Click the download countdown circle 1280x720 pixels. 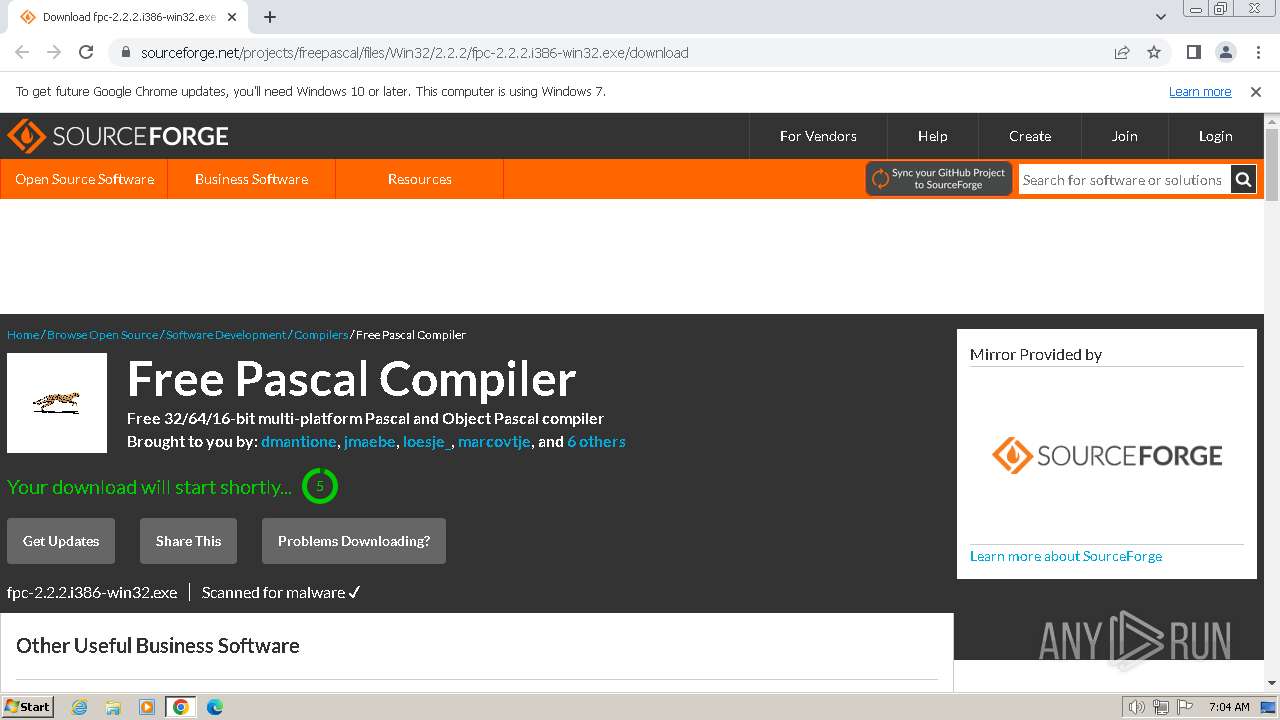pos(320,487)
